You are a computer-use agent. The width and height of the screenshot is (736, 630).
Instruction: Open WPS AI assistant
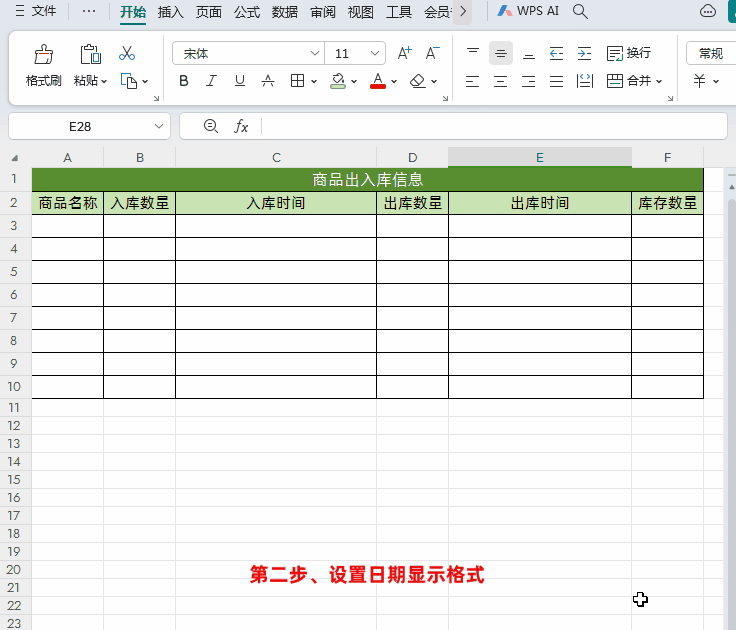point(528,11)
